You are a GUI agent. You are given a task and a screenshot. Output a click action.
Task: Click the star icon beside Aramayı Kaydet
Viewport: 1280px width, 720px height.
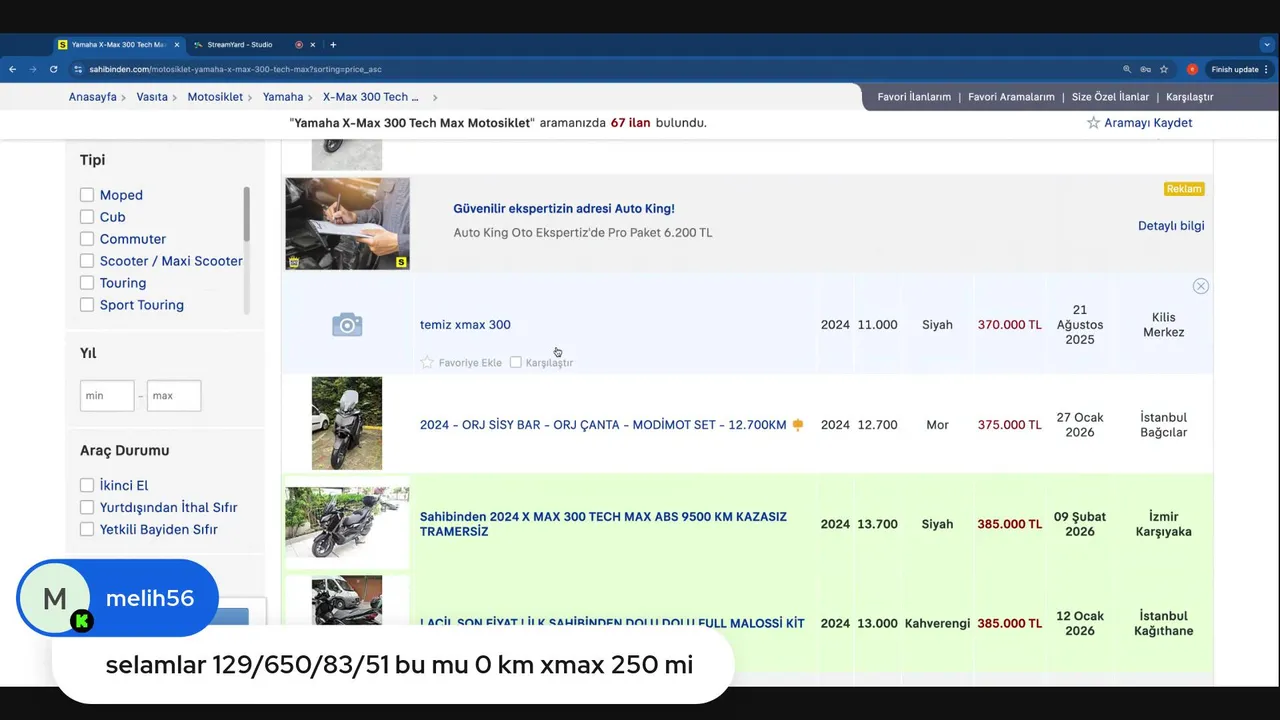coord(1093,123)
